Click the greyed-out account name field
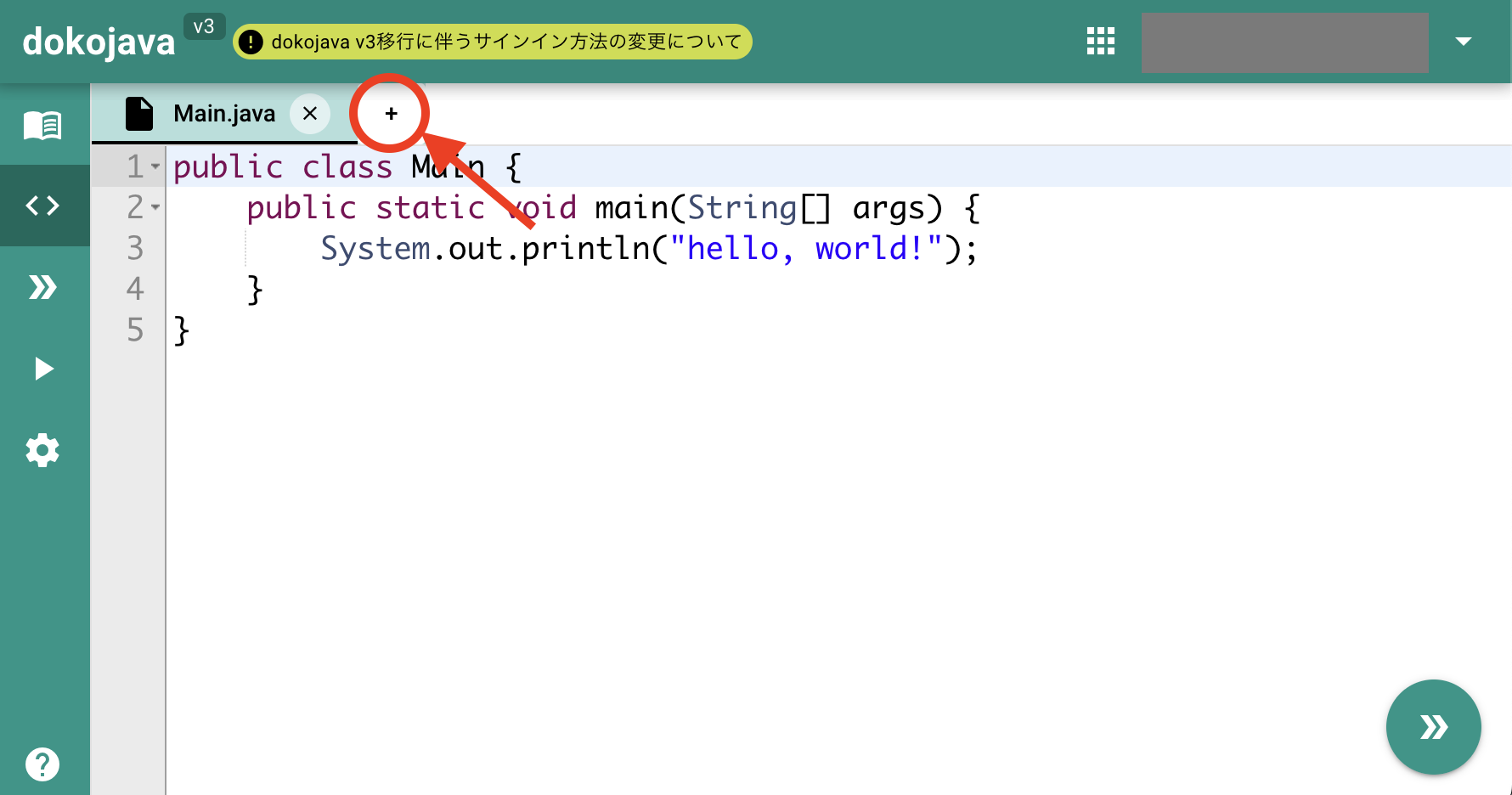 pyautogui.click(x=1284, y=42)
